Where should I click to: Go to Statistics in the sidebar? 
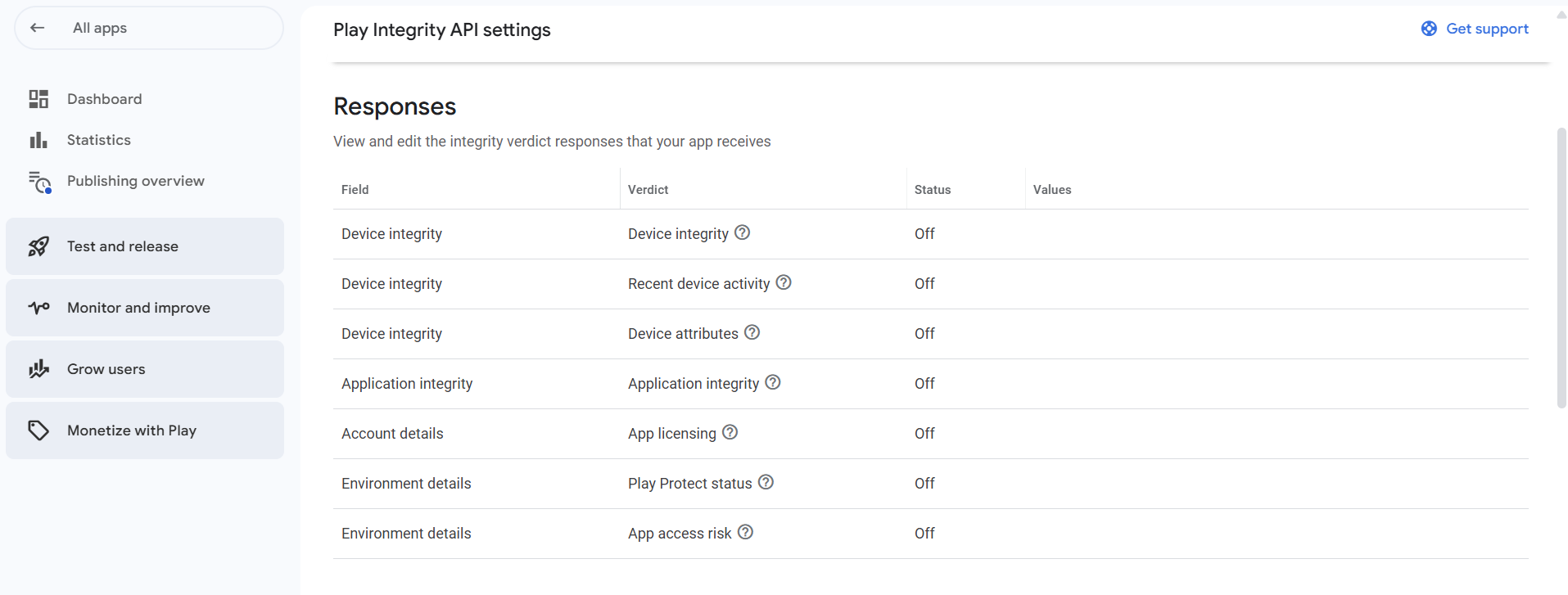[x=98, y=140]
